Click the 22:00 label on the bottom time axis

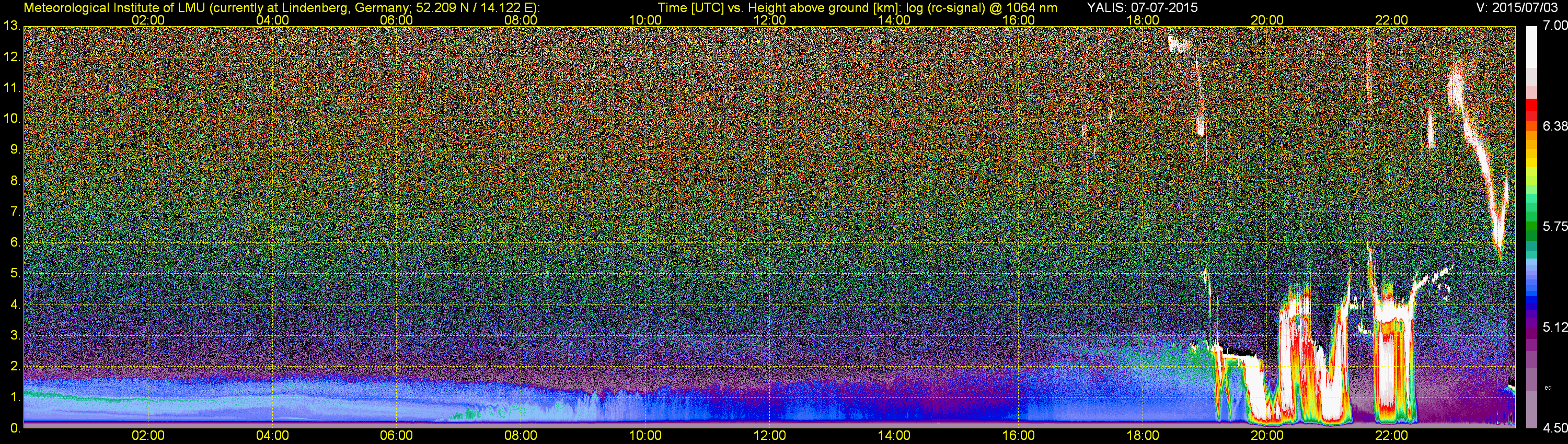[1391, 436]
